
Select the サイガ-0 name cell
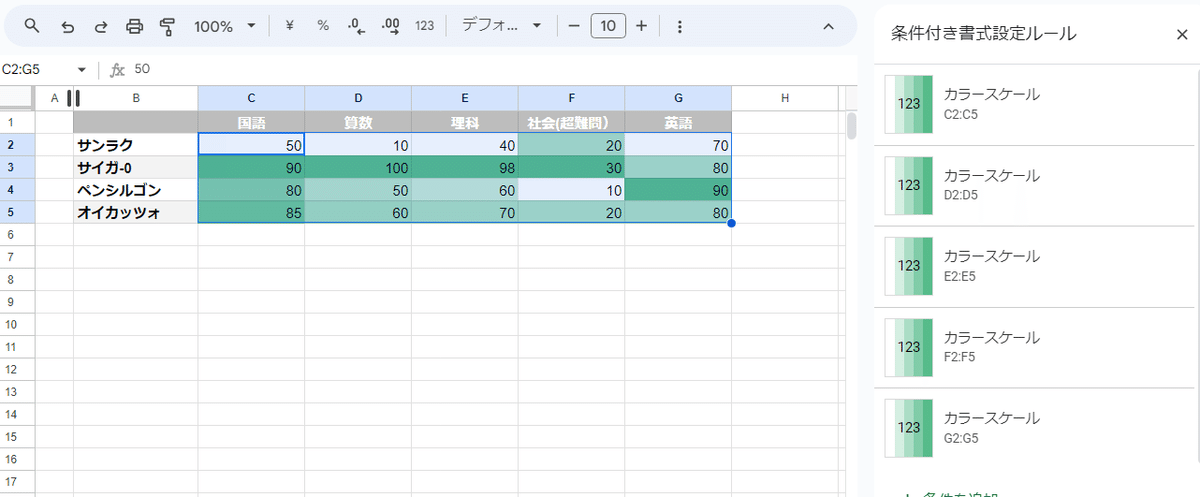pos(135,167)
